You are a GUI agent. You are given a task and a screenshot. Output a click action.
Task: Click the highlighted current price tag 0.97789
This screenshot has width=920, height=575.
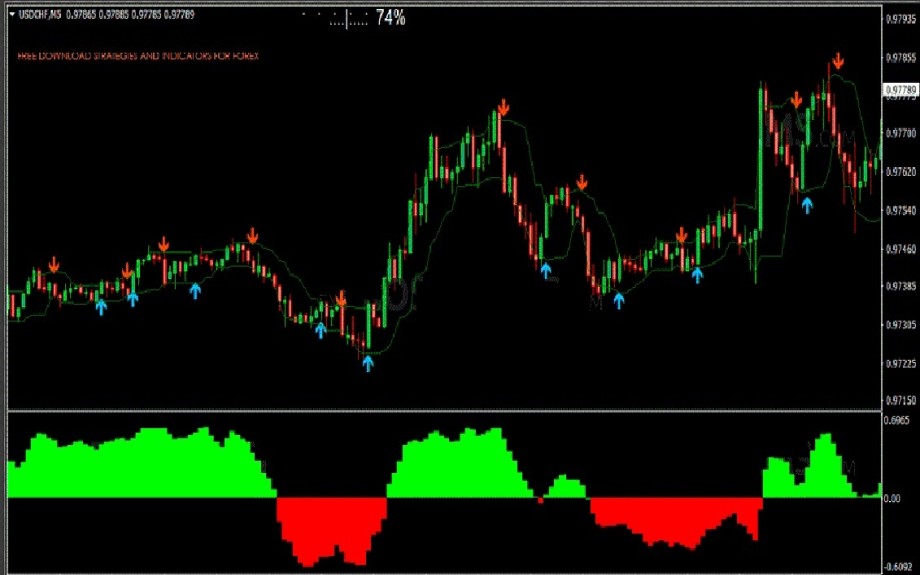point(900,91)
